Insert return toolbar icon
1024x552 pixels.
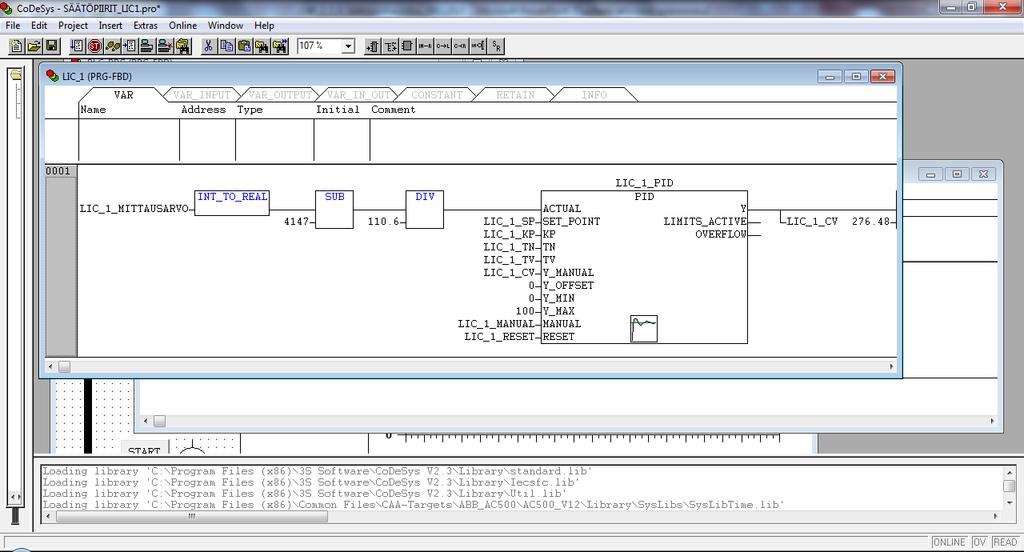click(x=460, y=46)
